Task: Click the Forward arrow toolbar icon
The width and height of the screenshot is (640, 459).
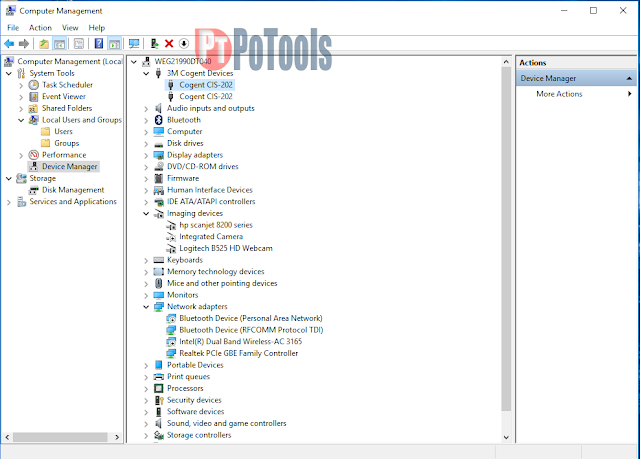Action: pyautogui.click(x=24, y=44)
